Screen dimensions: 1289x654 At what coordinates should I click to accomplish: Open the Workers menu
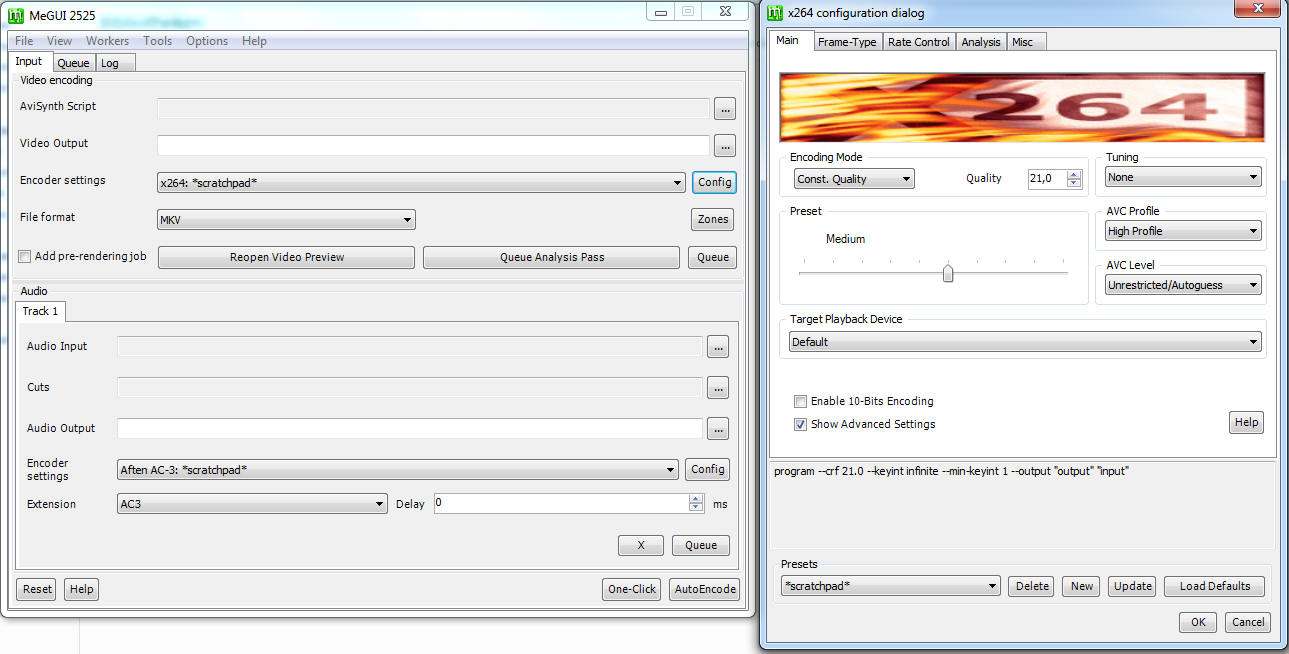pyautogui.click(x=107, y=41)
